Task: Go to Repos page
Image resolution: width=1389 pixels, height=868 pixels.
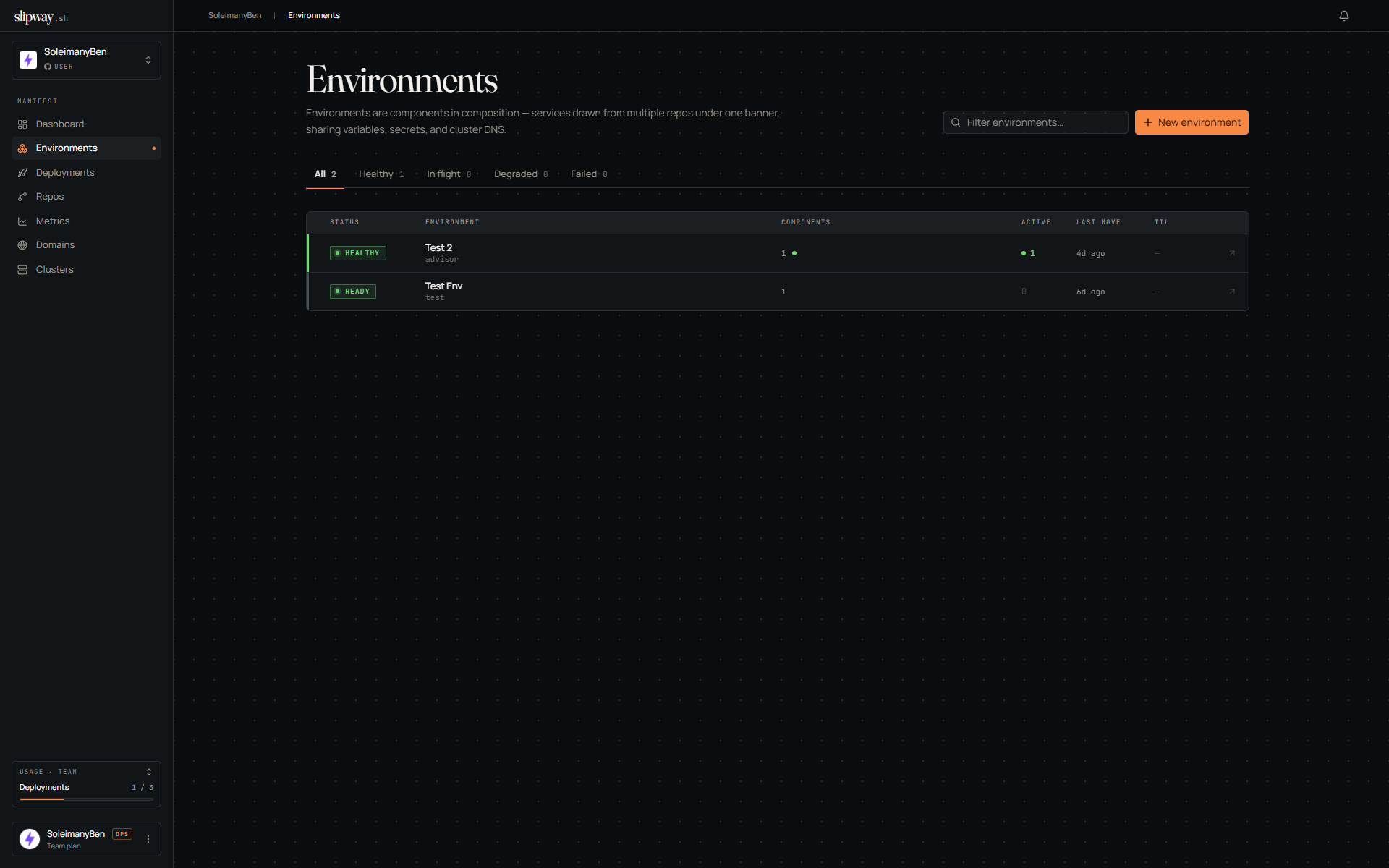Action: point(86,197)
